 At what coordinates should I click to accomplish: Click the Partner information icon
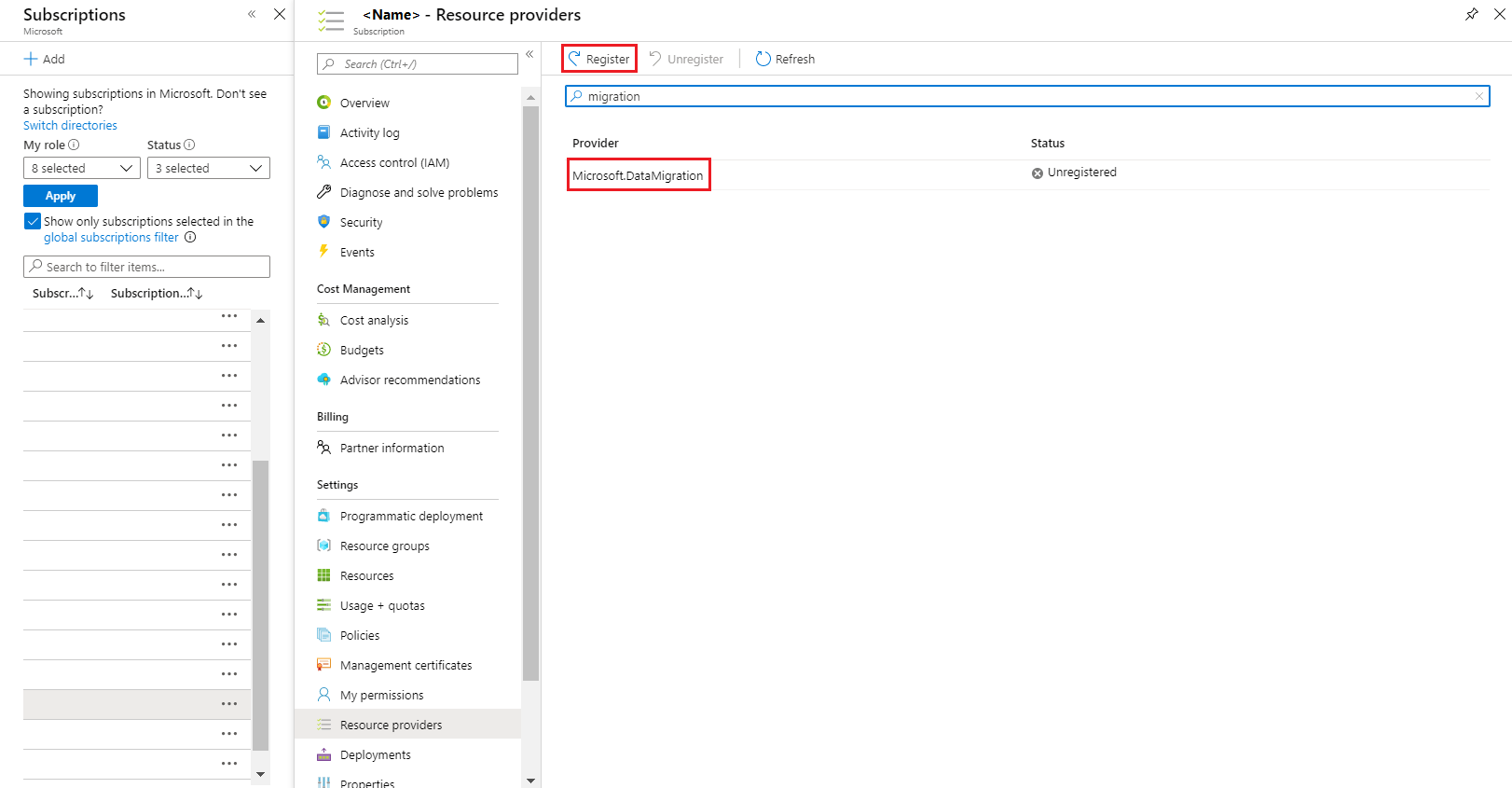(x=323, y=448)
